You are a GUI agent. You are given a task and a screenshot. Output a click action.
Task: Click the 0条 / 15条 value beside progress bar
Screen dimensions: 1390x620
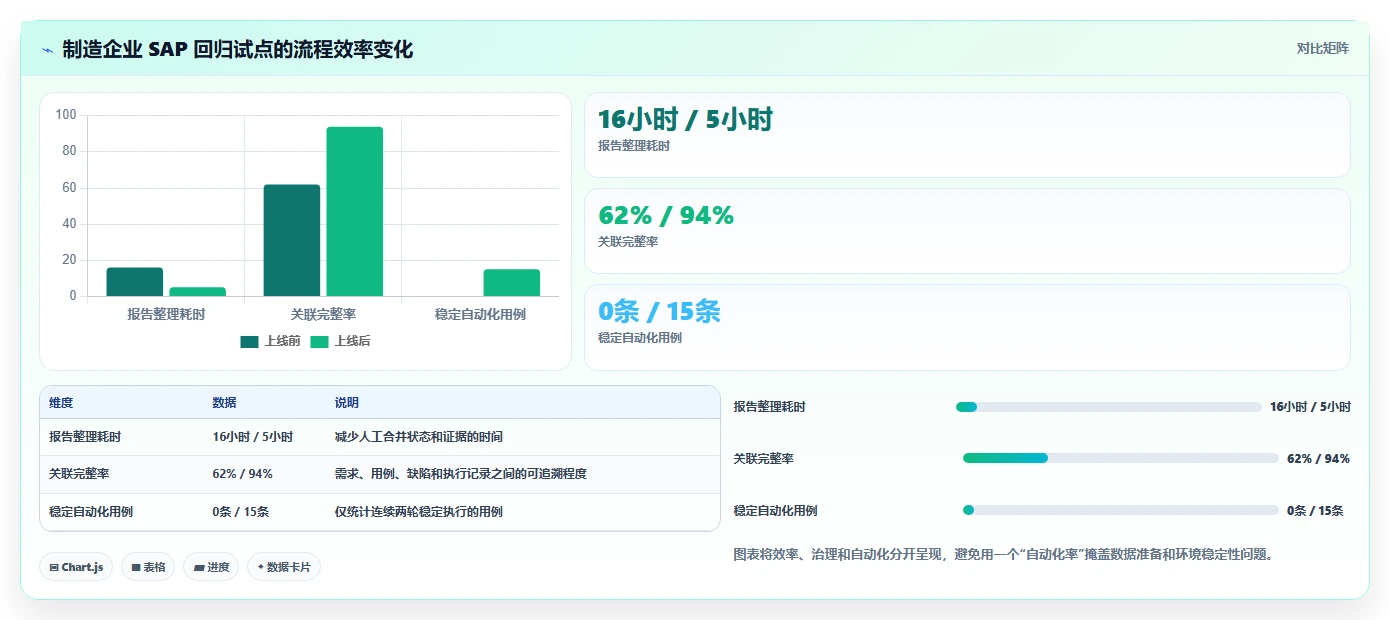pyautogui.click(x=1315, y=510)
